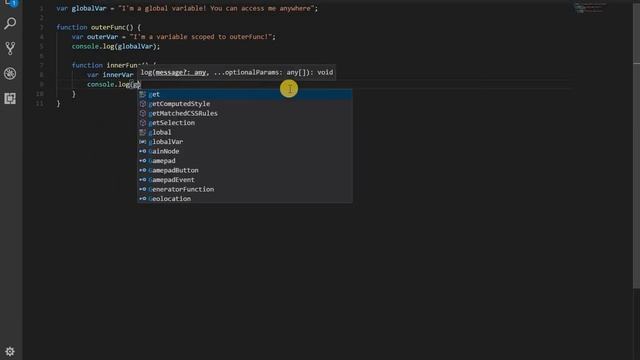This screenshot has width=640, height=360.
Task: Click the interface icon beside Geolocation
Action: [x=142, y=199]
